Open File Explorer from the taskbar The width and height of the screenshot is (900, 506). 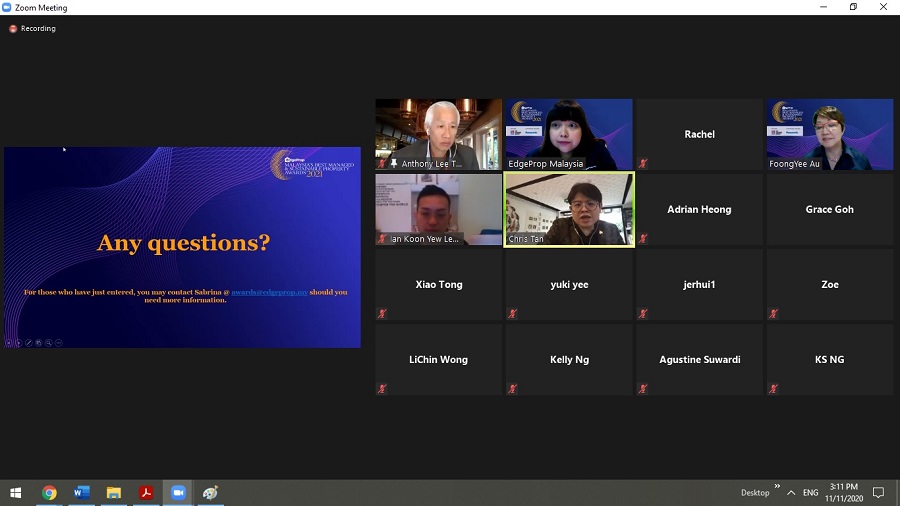tap(114, 493)
